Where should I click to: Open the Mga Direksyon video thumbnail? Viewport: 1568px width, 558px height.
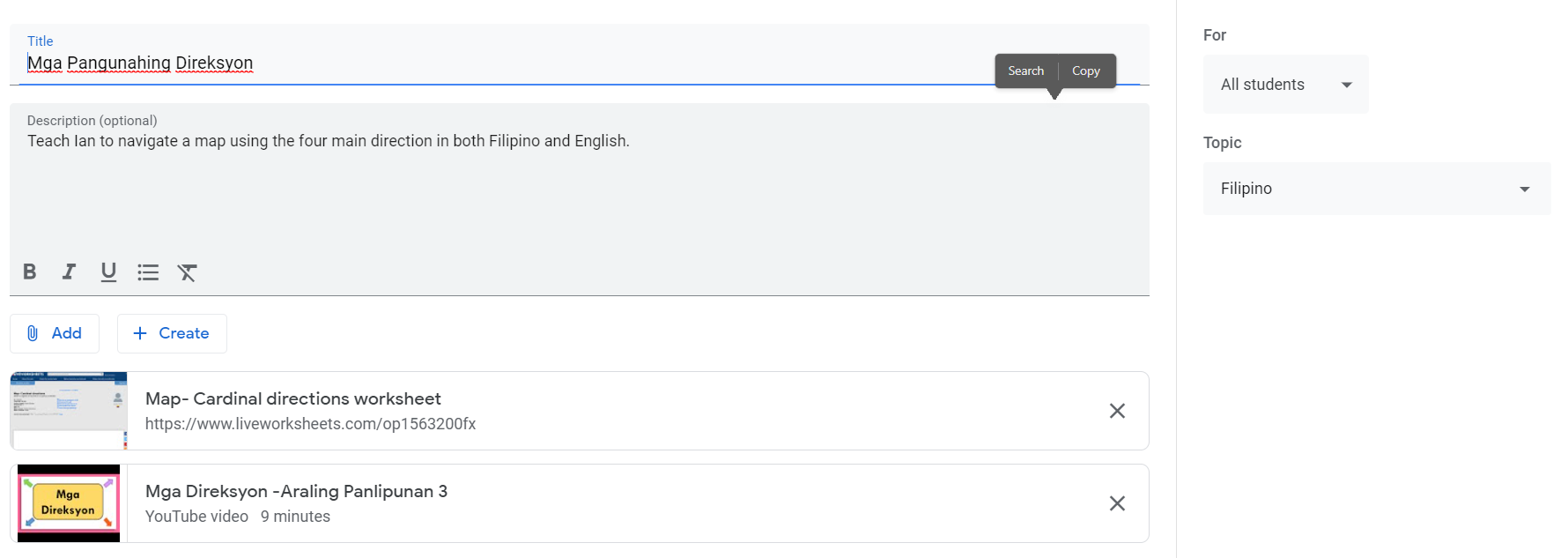pyautogui.click(x=69, y=503)
